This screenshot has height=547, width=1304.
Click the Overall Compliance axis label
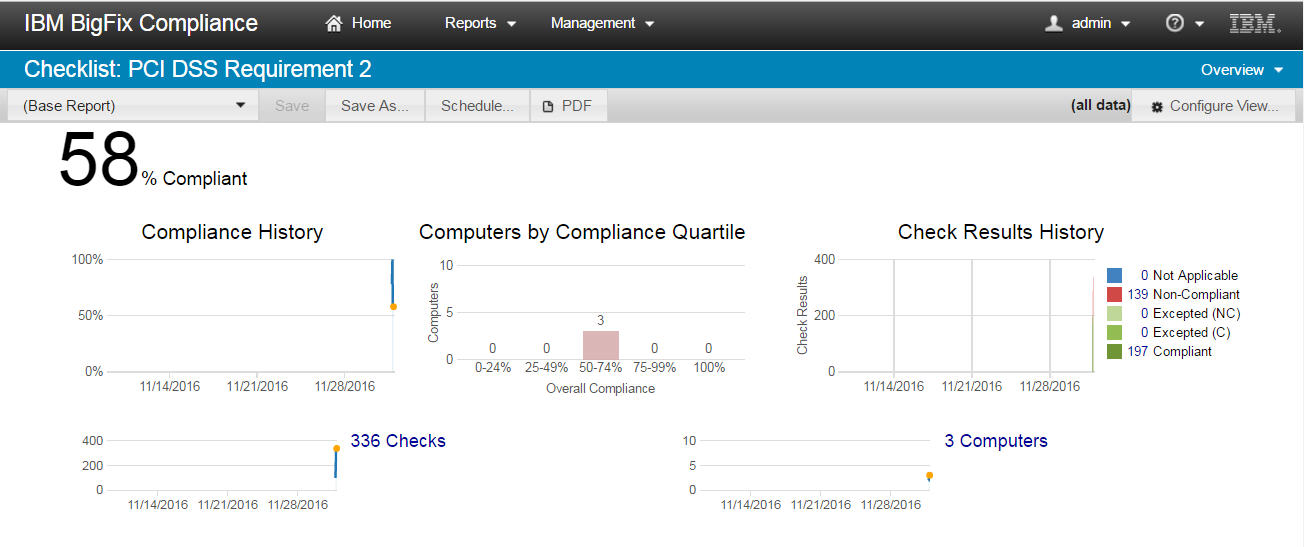[601, 388]
